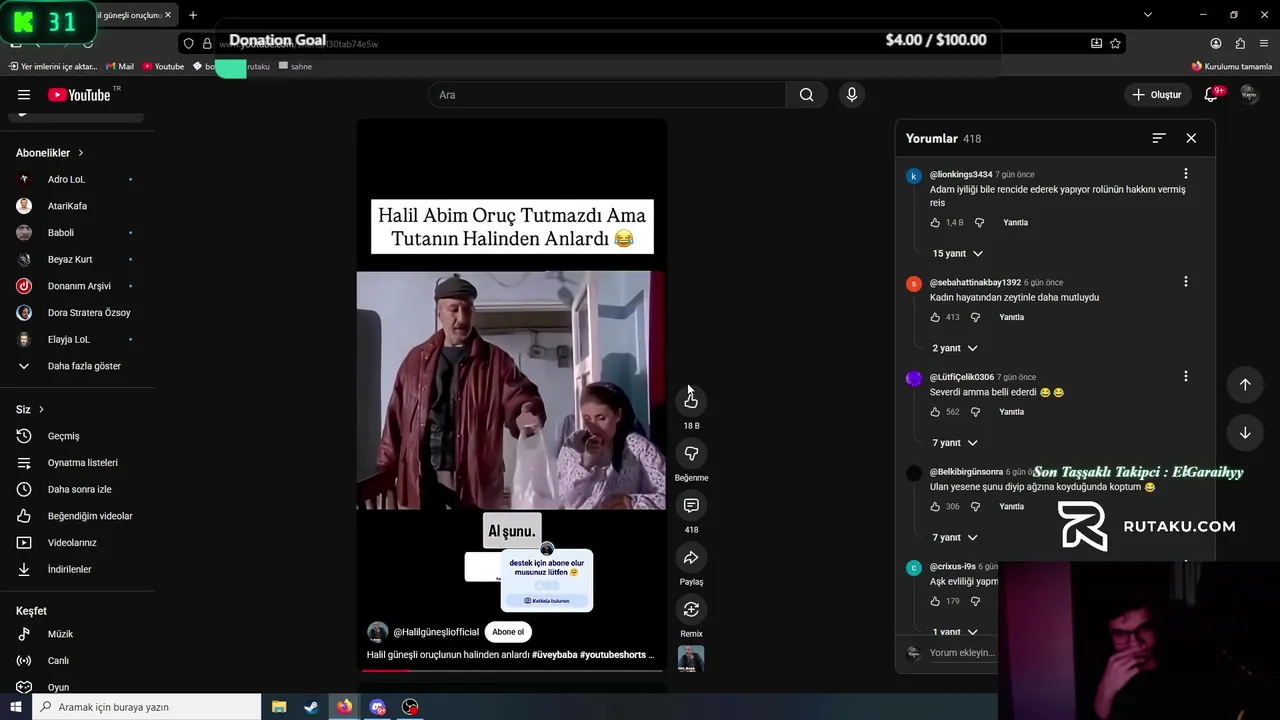Expand 7 replies under LütfiÇelik0306 comment
The height and width of the screenshot is (720, 1280).
pos(955,443)
